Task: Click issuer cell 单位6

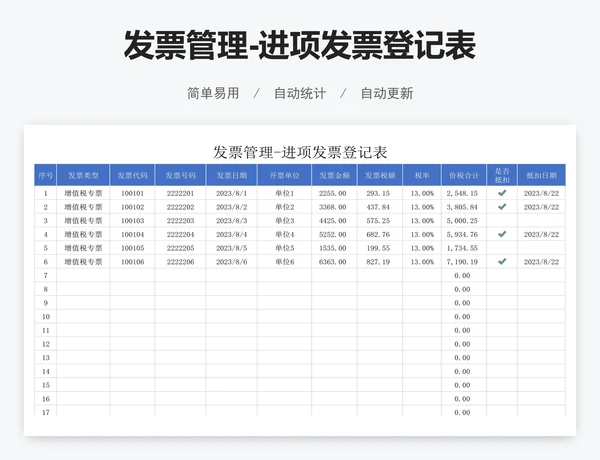Action: [285, 262]
